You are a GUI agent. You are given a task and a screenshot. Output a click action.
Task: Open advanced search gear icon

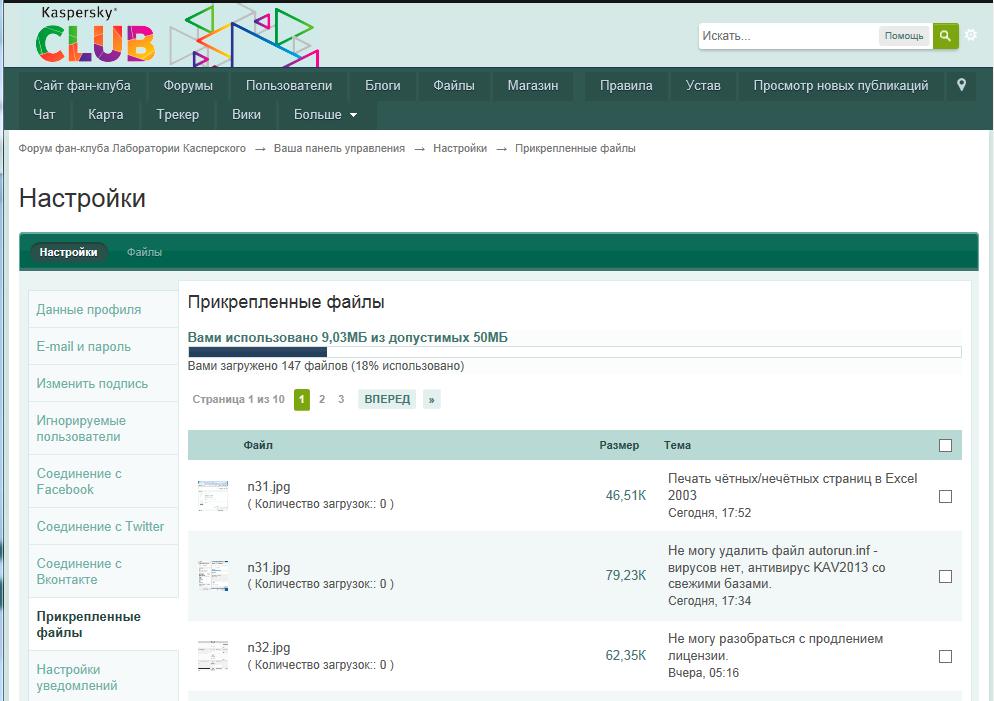pyautogui.click(x=970, y=36)
